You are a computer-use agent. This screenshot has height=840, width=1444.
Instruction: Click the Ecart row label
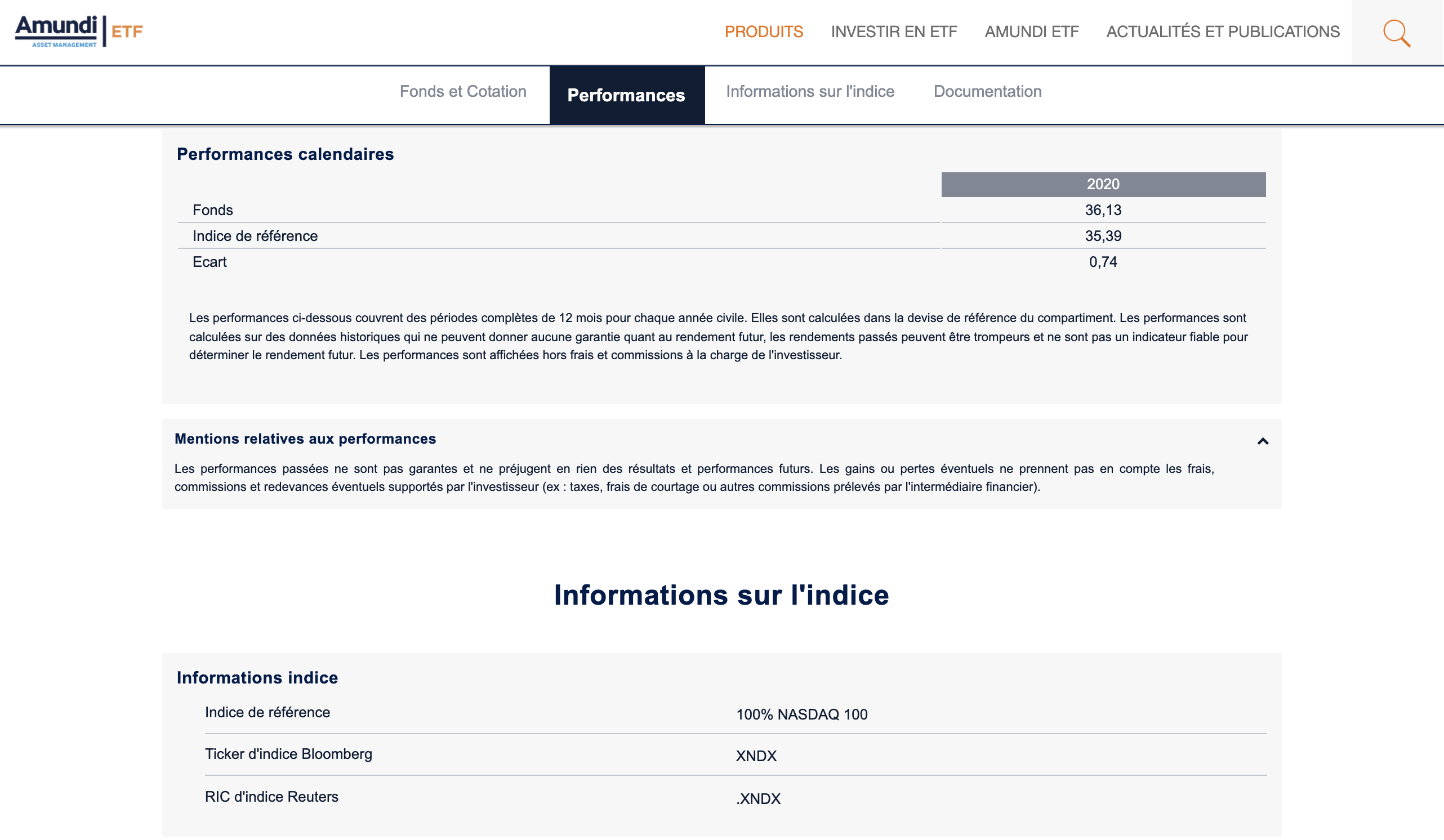coord(210,262)
